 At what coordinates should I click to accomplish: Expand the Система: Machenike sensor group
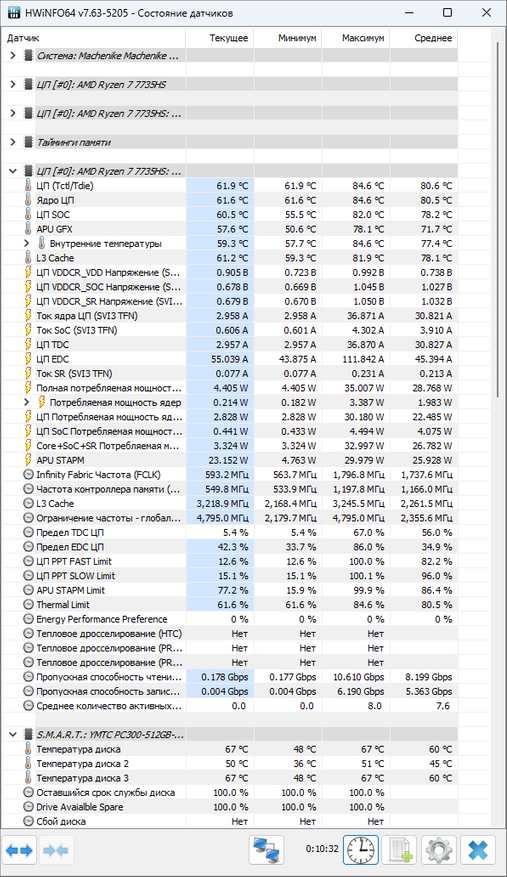point(13,55)
